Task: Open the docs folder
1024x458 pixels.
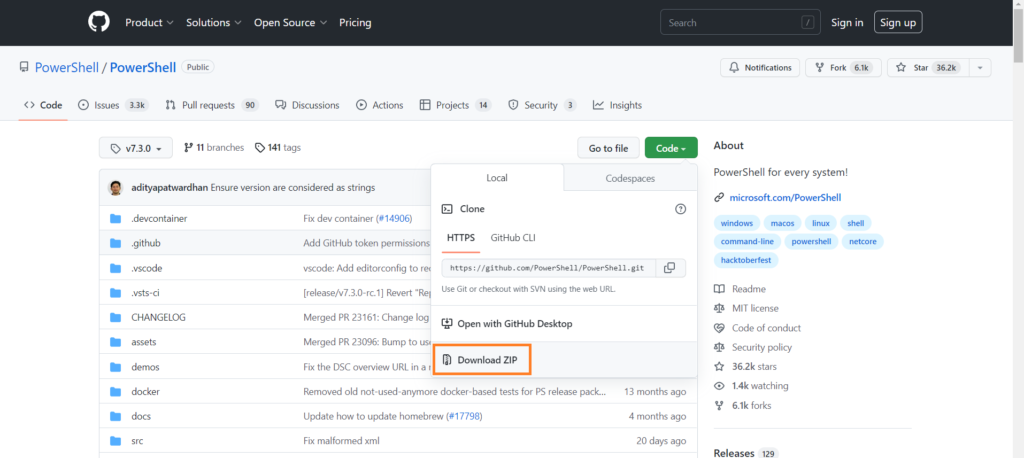Action: [141, 416]
